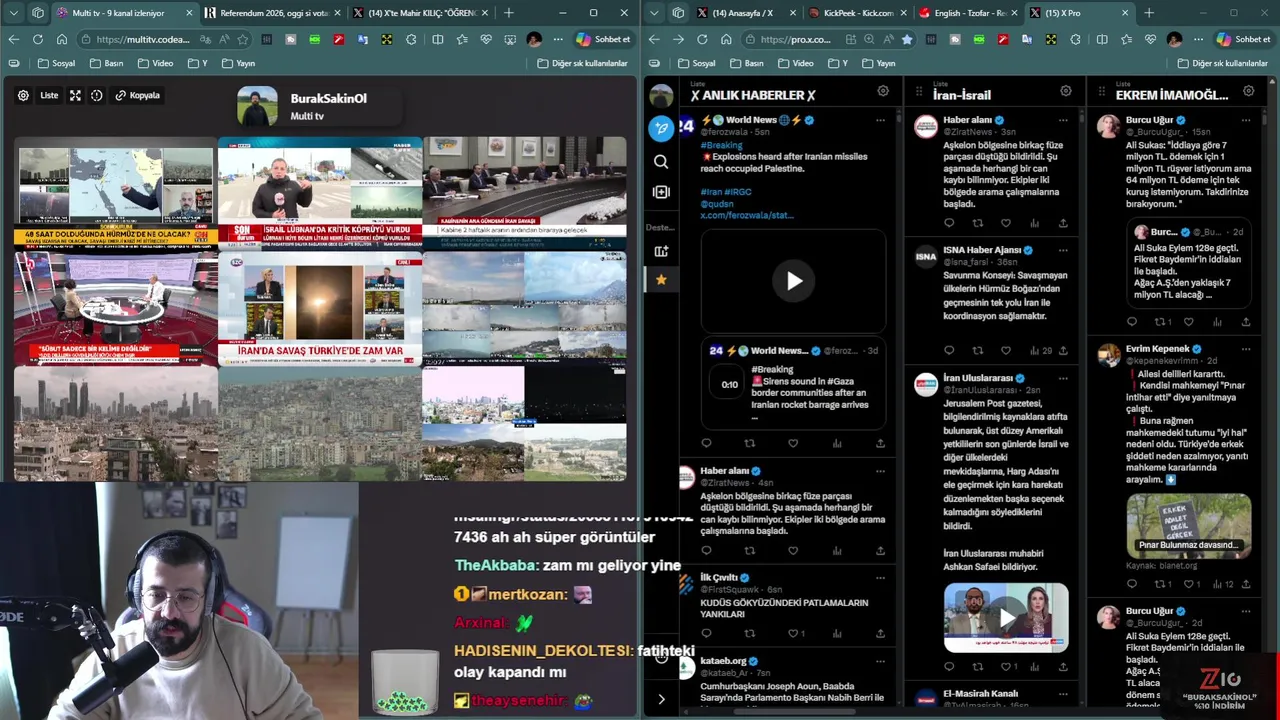Like the KUDÜS GÖKYÜZÜNDEKİ PATLAMALARIN post

[x=793, y=633]
